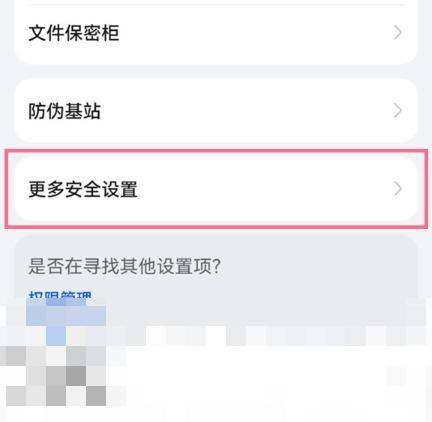This screenshot has width=432, height=422.
Task: Click the 是否在寻找其他设置项? heading
Action: point(125,267)
